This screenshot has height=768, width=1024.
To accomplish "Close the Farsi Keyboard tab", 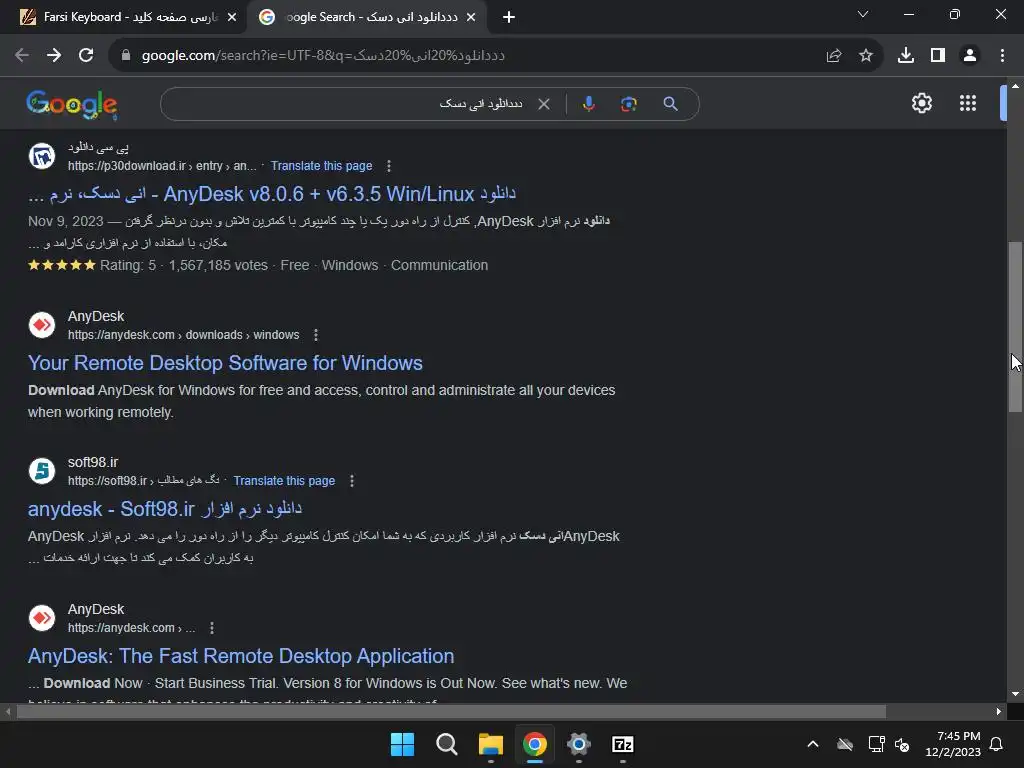I will point(232,17).
